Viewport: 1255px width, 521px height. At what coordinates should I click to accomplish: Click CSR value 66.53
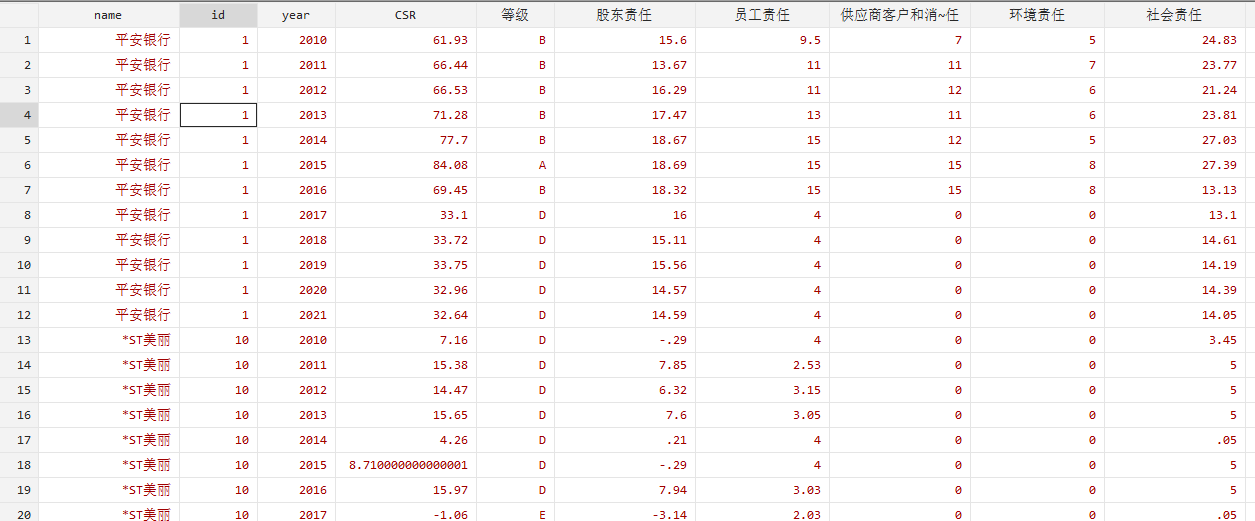tap(451, 90)
